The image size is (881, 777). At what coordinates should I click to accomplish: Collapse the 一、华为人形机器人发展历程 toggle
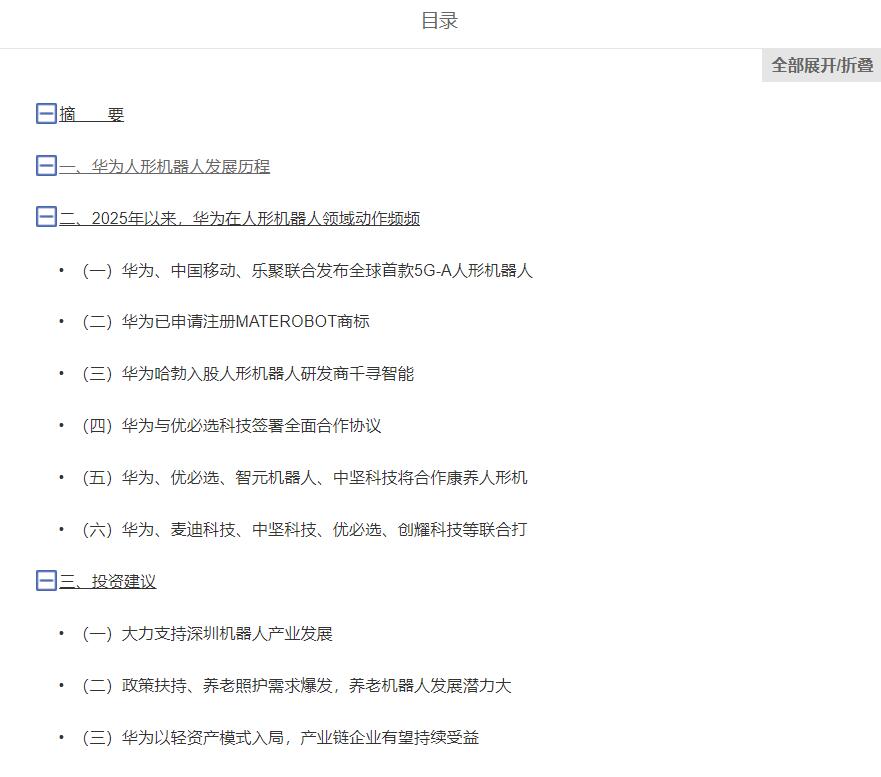[46, 166]
